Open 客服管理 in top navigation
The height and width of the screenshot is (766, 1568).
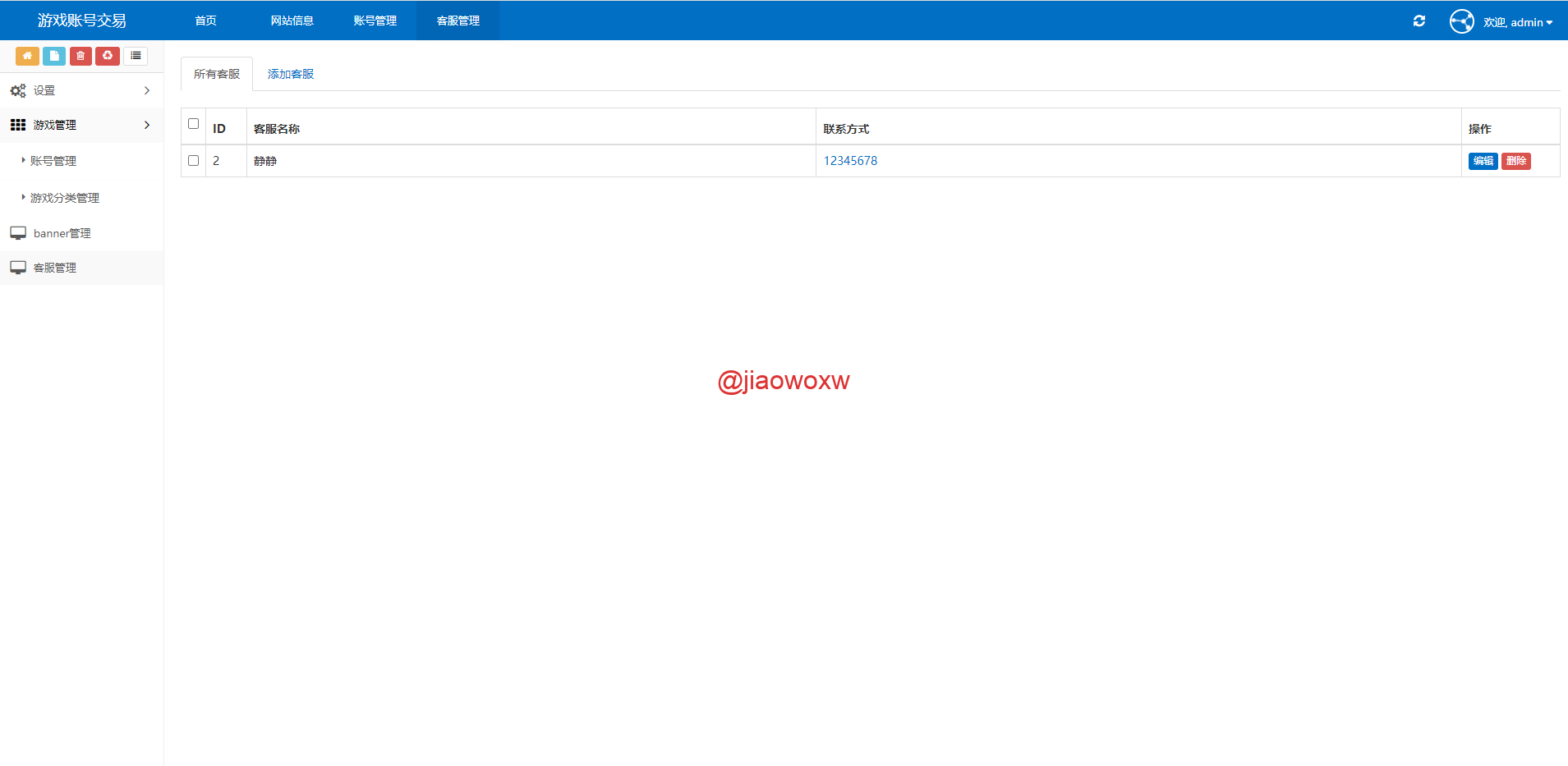point(458,21)
